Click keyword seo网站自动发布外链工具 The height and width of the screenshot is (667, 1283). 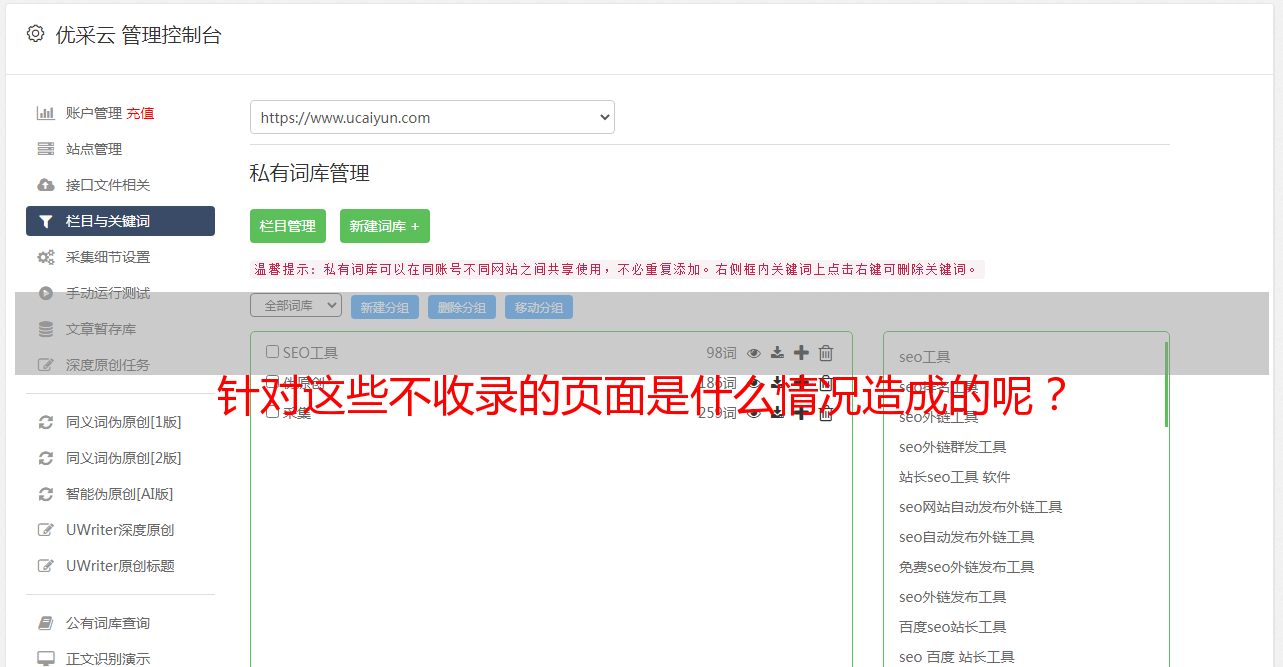pos(981,507)
